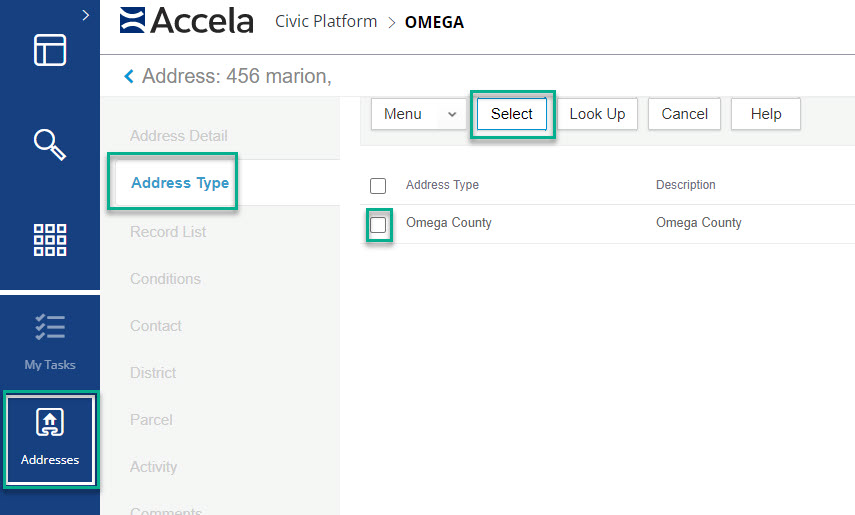Image resolution: width=855 pixels, height=515 pixels.
Task: Open the Addresses icon in sidebar
Action: click(50, 424)
